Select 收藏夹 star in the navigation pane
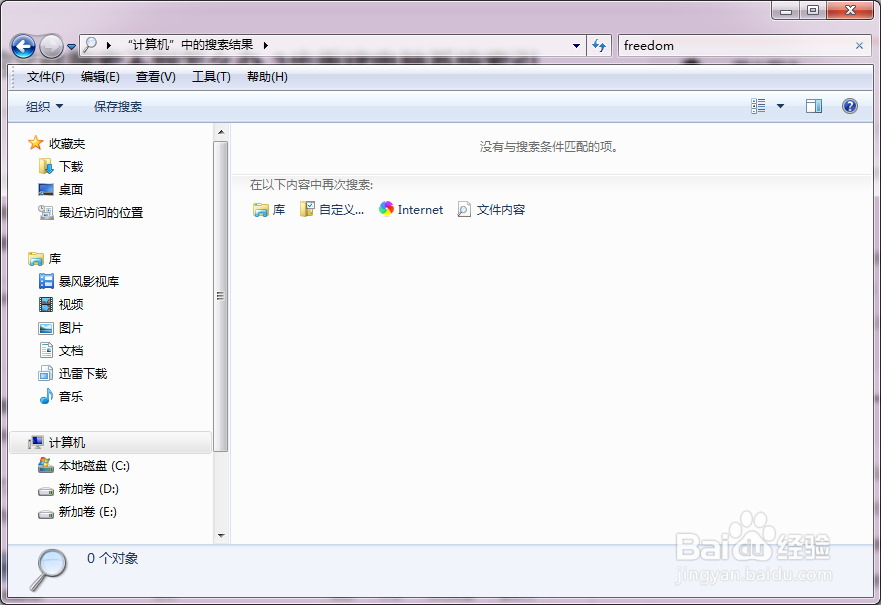The width and height of the screenshot is (881, 605). tap(56, 143)
